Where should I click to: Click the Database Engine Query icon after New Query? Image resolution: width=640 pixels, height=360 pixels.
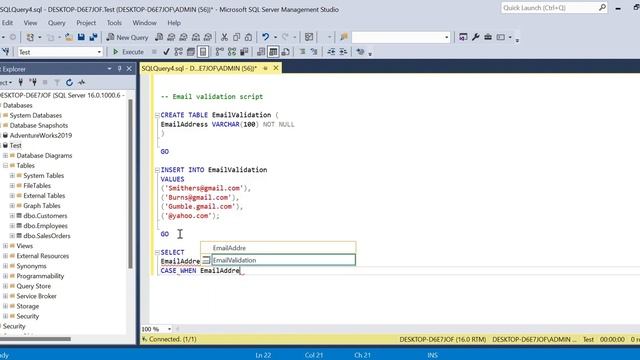159,37
